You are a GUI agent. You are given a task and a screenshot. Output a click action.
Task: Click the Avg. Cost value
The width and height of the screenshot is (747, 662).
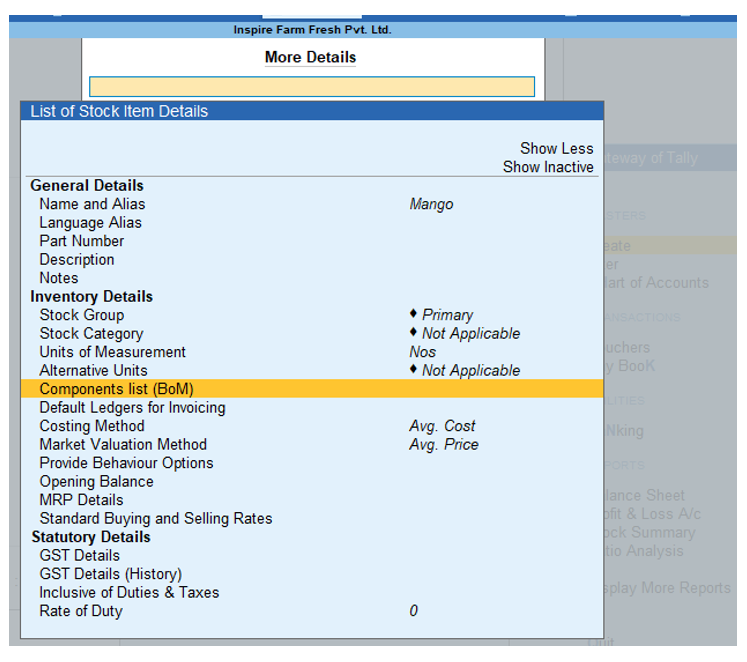pyautogui.click(x=442, y=426)
